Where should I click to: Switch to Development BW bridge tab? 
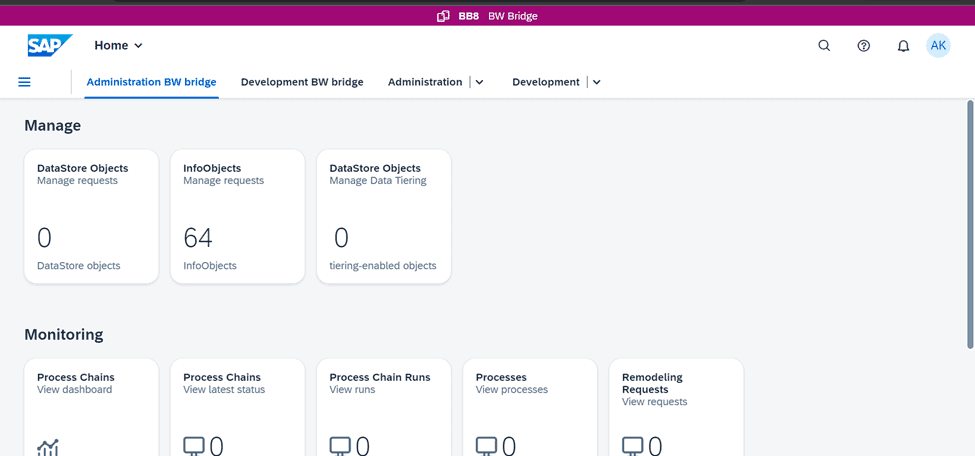point(302,82)
